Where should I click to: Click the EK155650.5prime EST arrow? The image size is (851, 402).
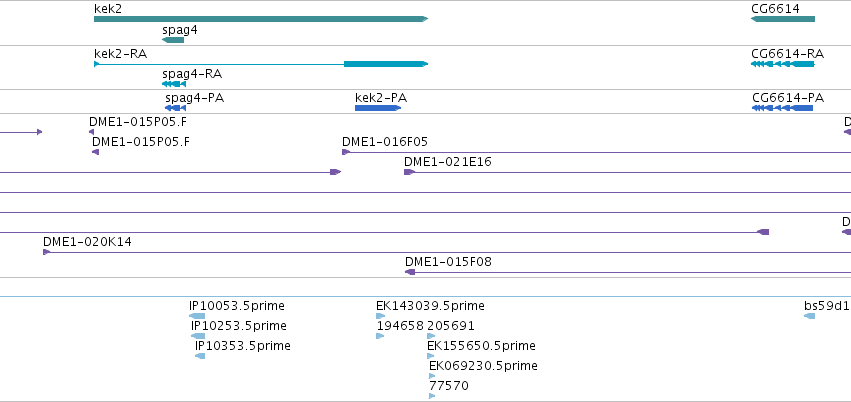pos(431,356)
